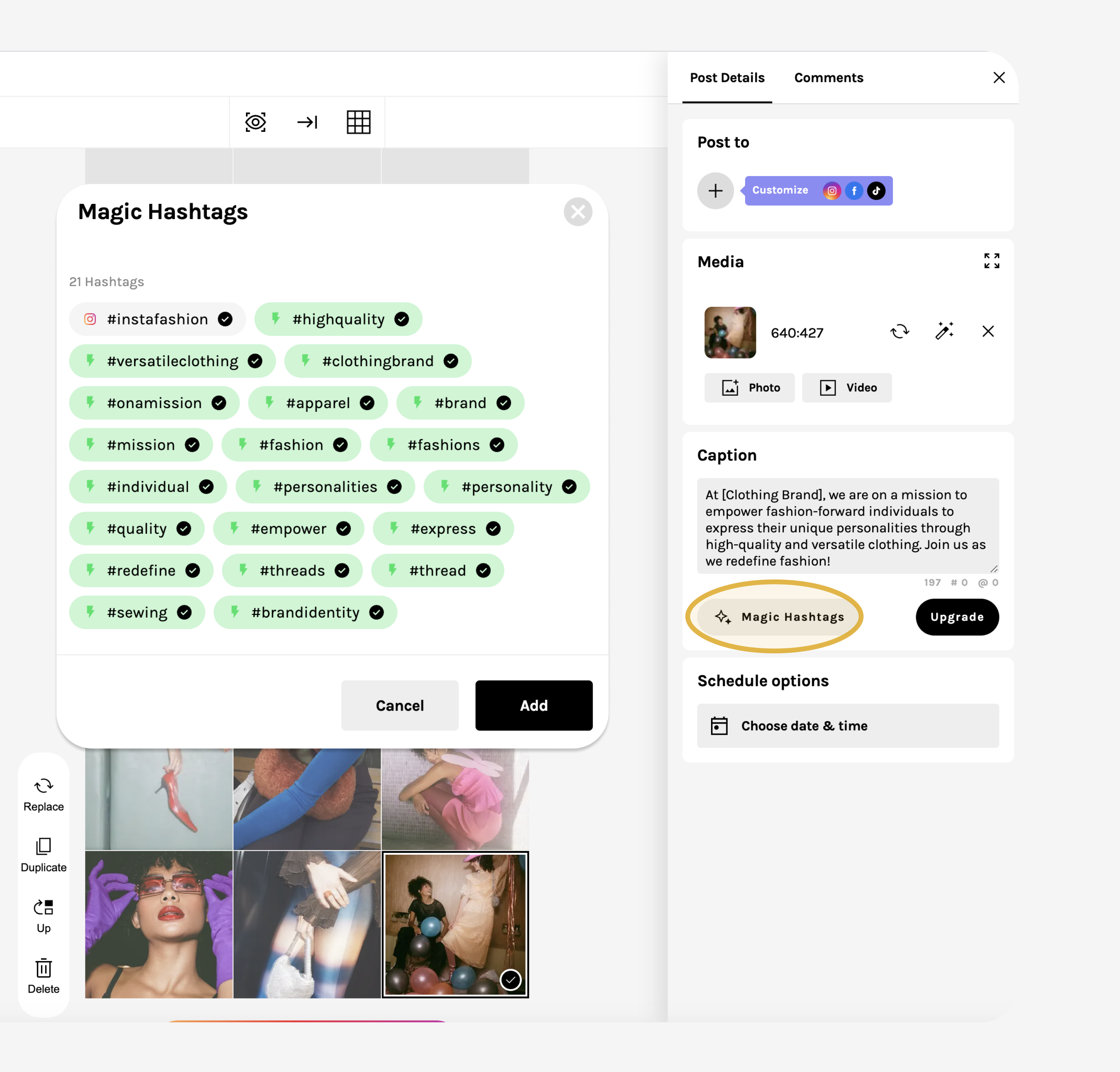Toggle the #clothingbrand hashtag chip
This screenshot has height=1072, width=1120.
tap(378, 361)
